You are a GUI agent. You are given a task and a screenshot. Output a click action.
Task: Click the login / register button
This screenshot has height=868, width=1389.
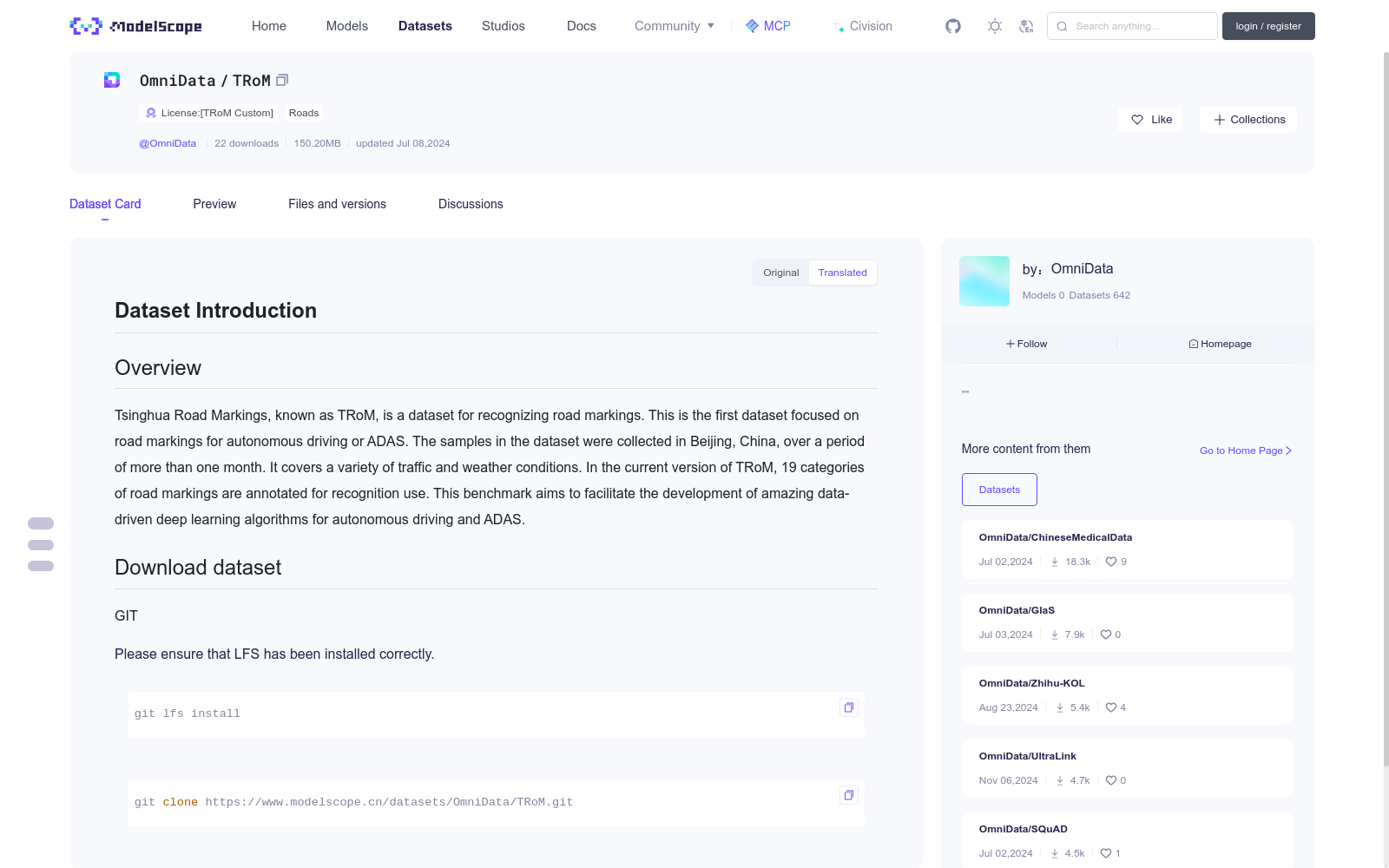pos(1268,26)
